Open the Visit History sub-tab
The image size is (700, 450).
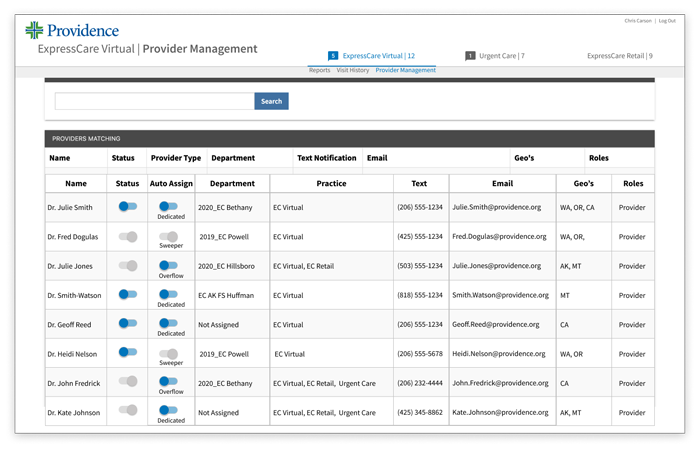[x=353, y=70]
